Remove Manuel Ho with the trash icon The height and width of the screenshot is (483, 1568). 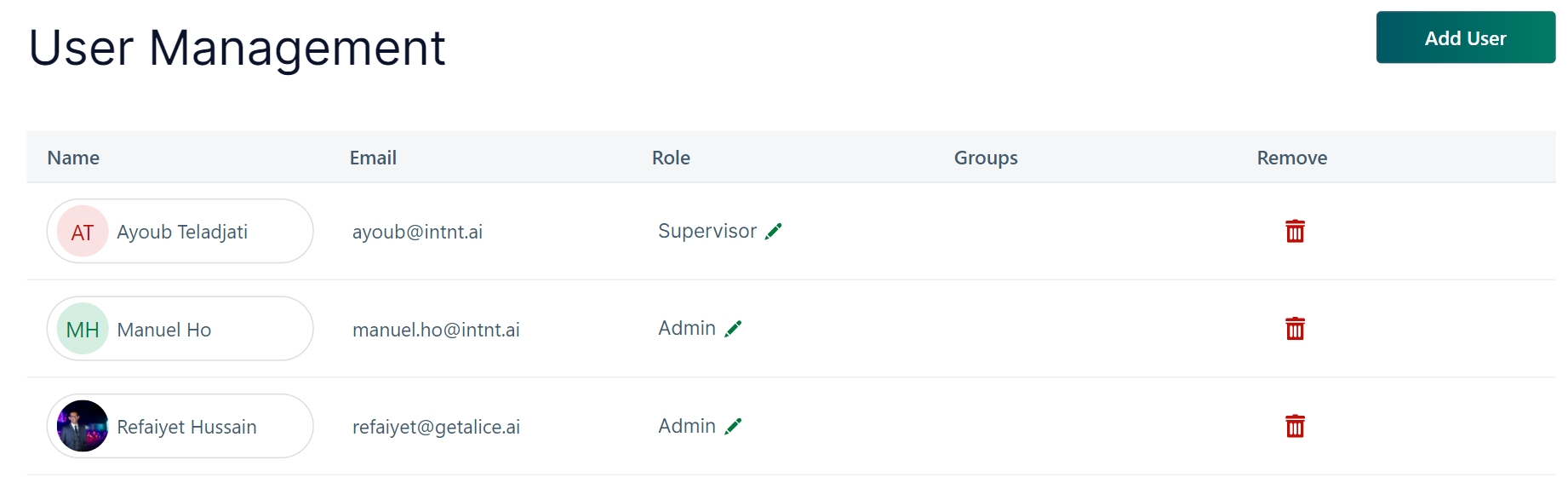click(x=1295, y=329)
